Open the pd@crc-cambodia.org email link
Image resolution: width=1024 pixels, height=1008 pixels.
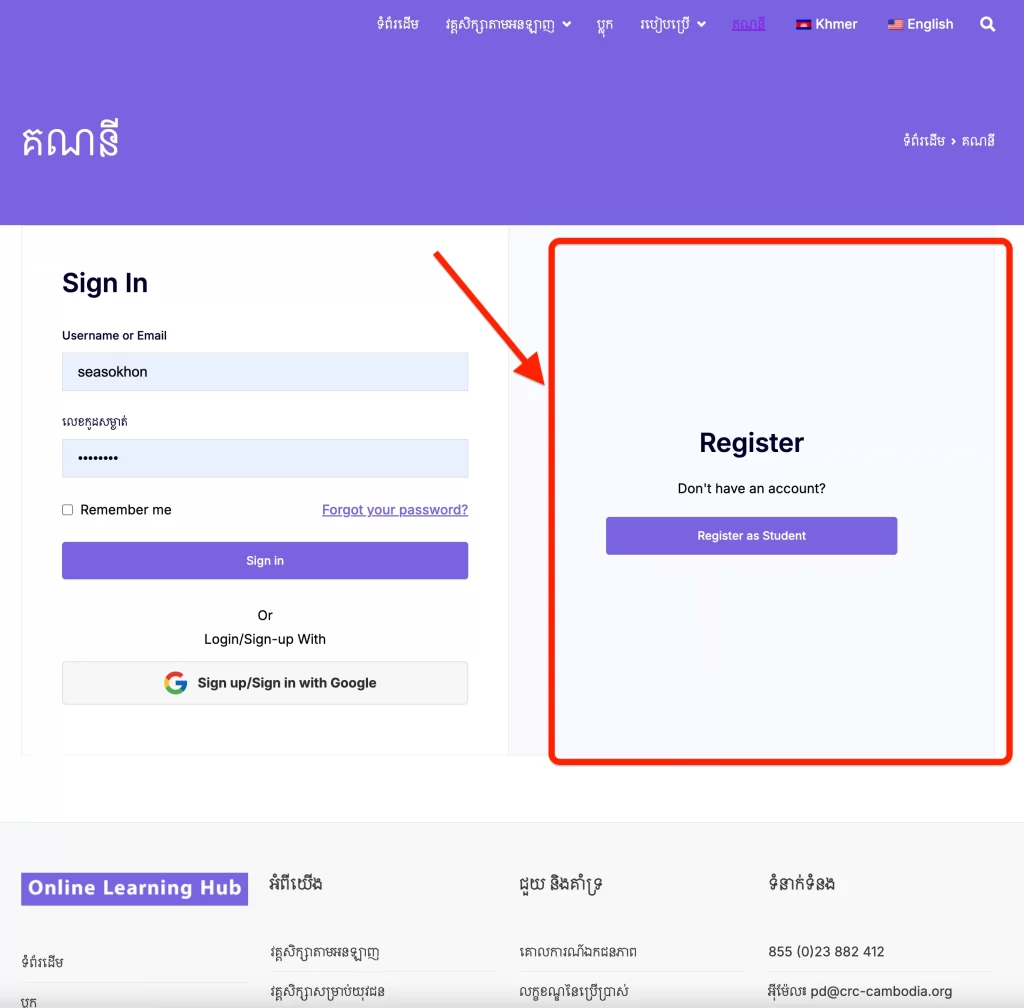pos(881,991)
